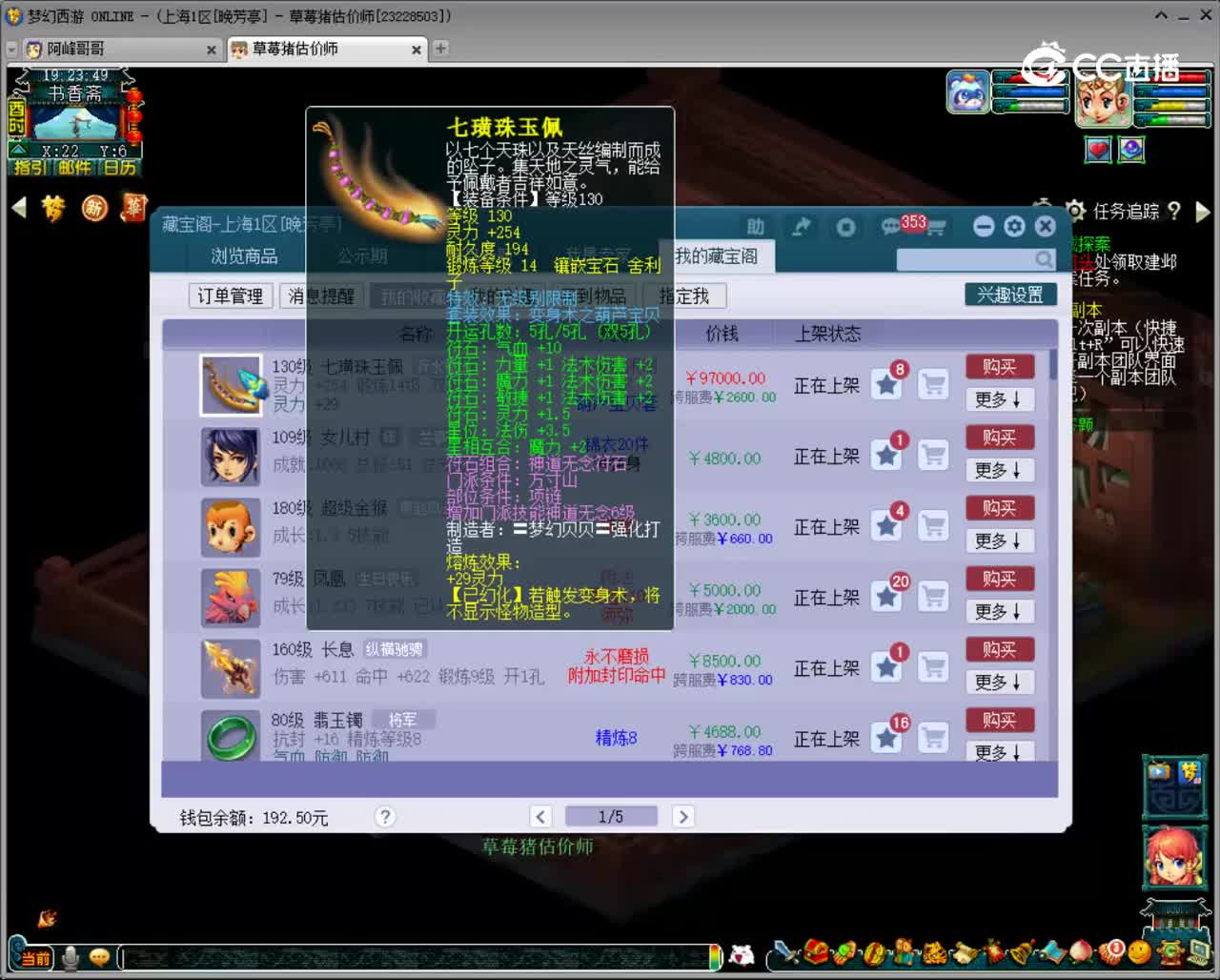Click the round 新 icon below minimap
1220x980 pixels.
pyautogui.click(x=93, y=208)
